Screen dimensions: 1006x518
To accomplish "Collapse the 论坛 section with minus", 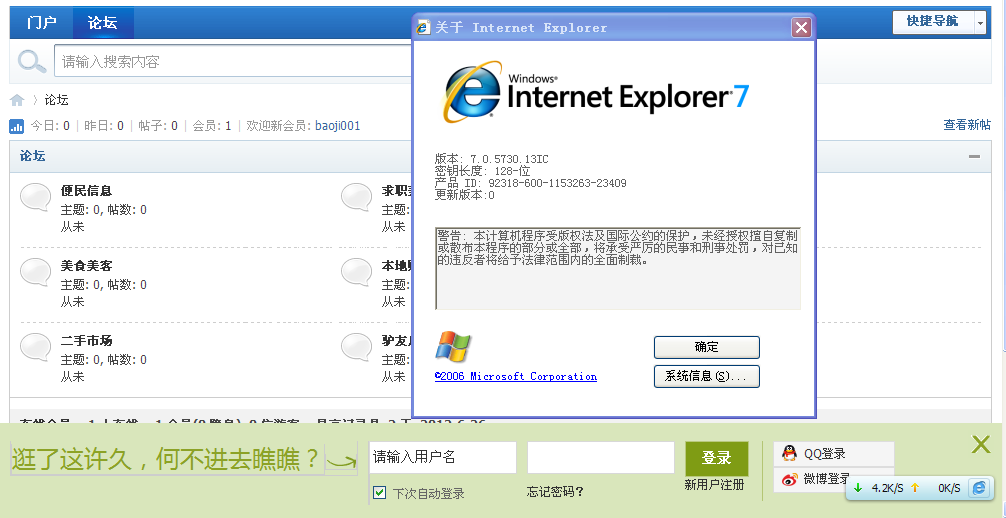I will [x=974, y=156].
